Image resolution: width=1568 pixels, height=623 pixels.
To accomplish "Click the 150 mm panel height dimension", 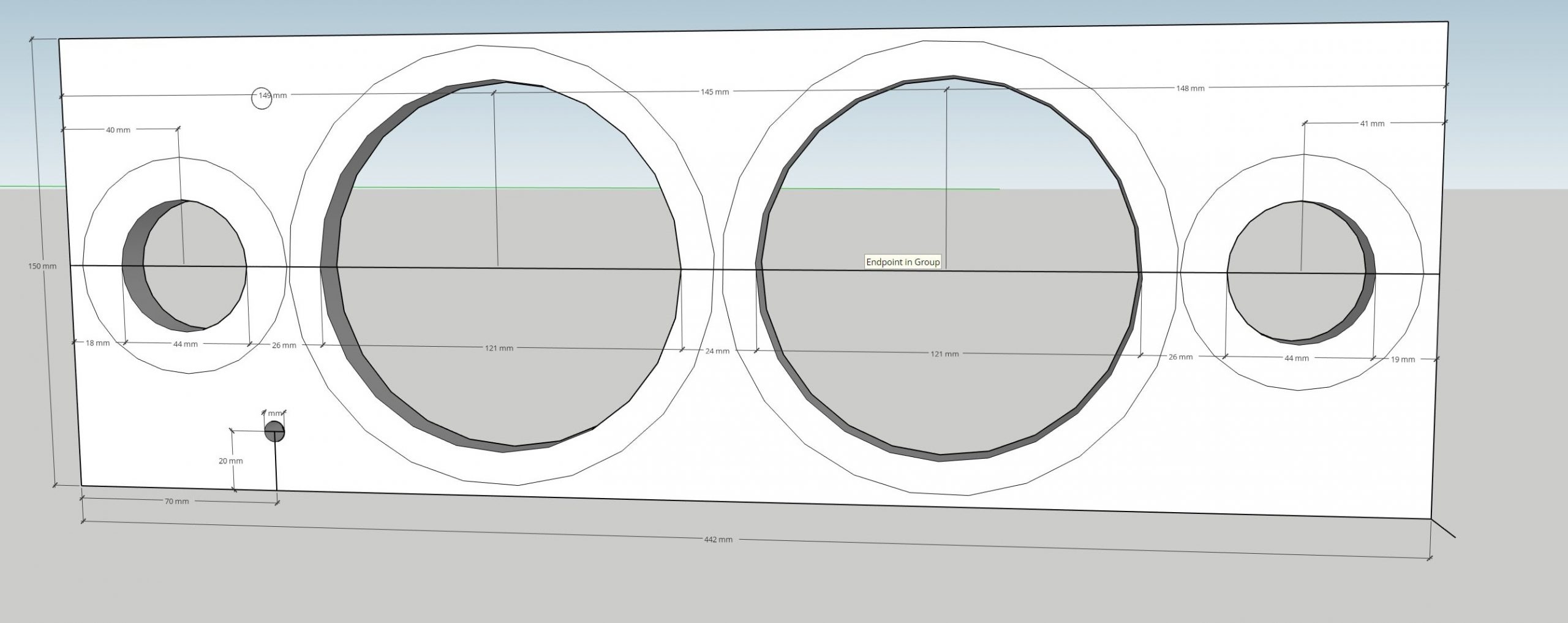I will click(x=42, y=266).
